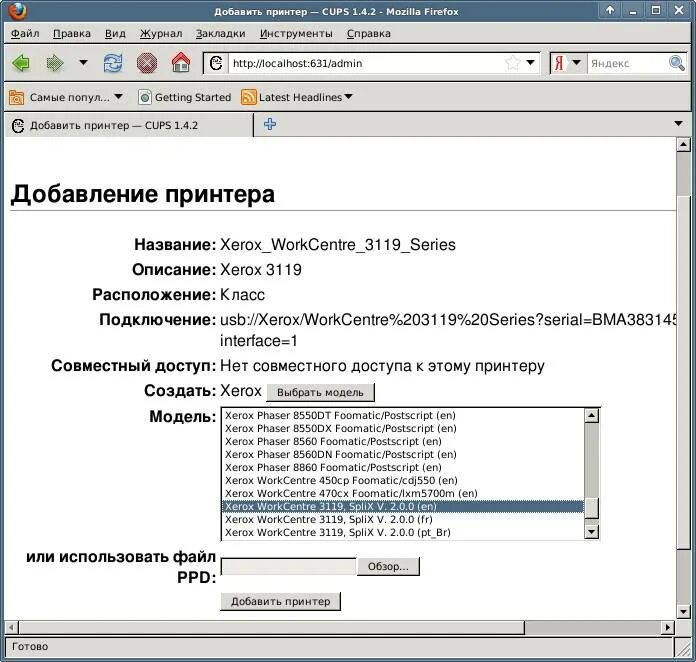Expand the Latest Headlines feed
This screenshot has width=696, height=662.
(297, 97)
